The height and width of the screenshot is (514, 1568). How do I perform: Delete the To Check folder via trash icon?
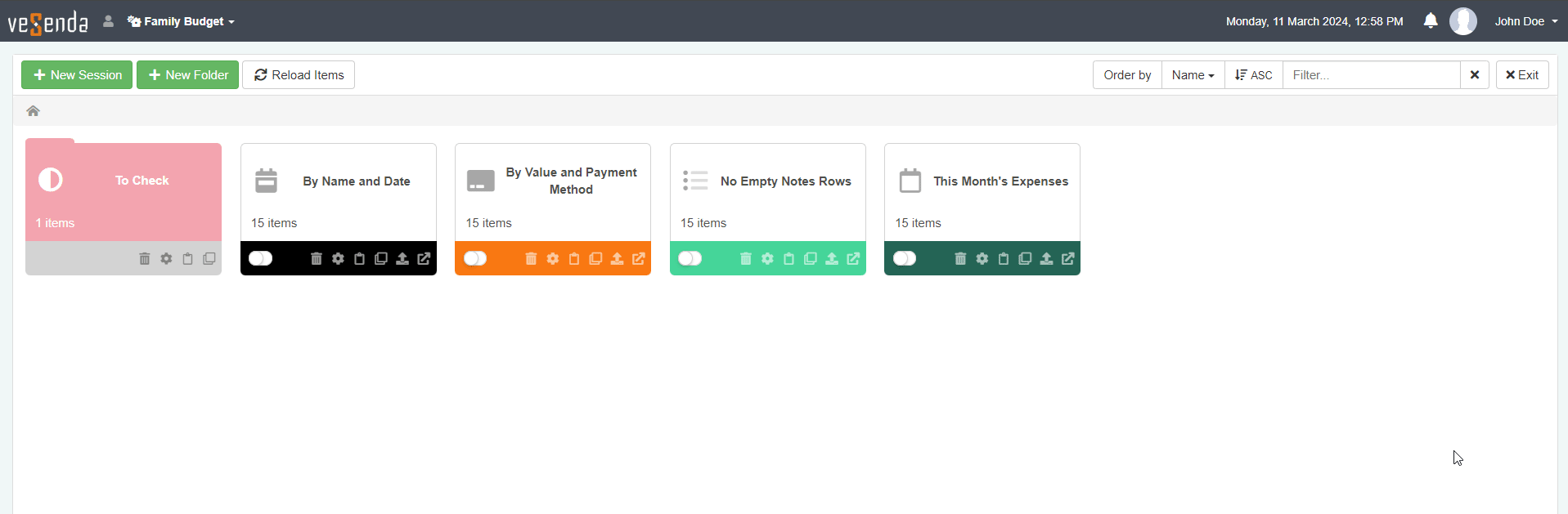145,259
